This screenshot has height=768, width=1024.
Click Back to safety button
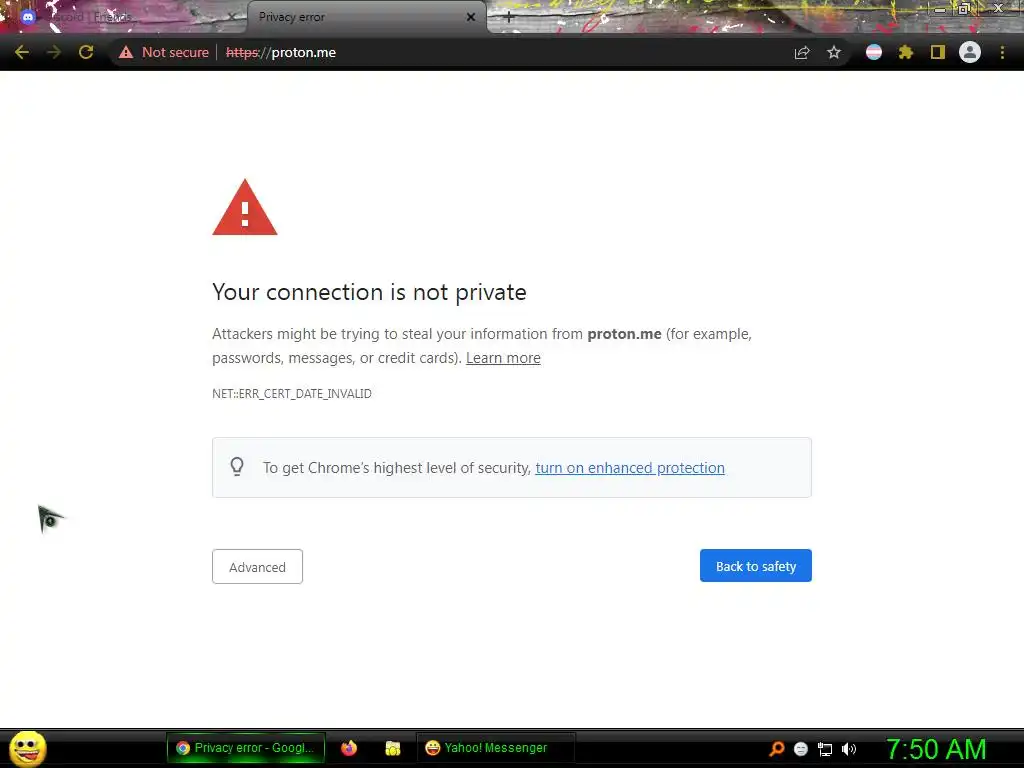(756, 566)
